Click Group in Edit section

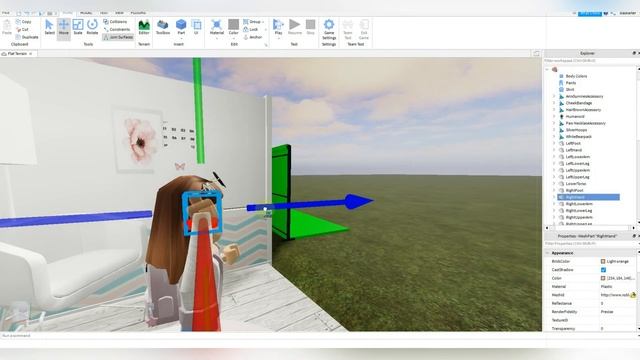(x=253, y=22)
